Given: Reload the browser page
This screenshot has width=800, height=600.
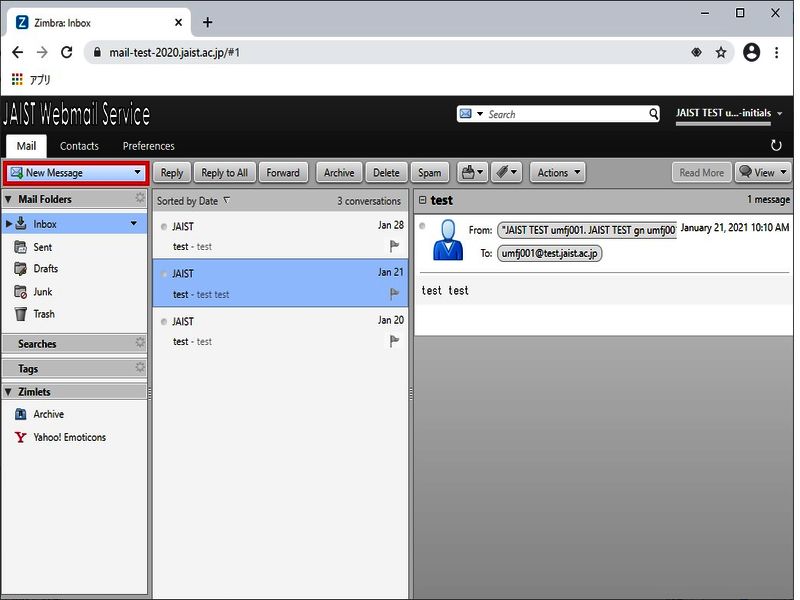Looking at the screenshot, I should pyautogui.click(x=66, y=52).
